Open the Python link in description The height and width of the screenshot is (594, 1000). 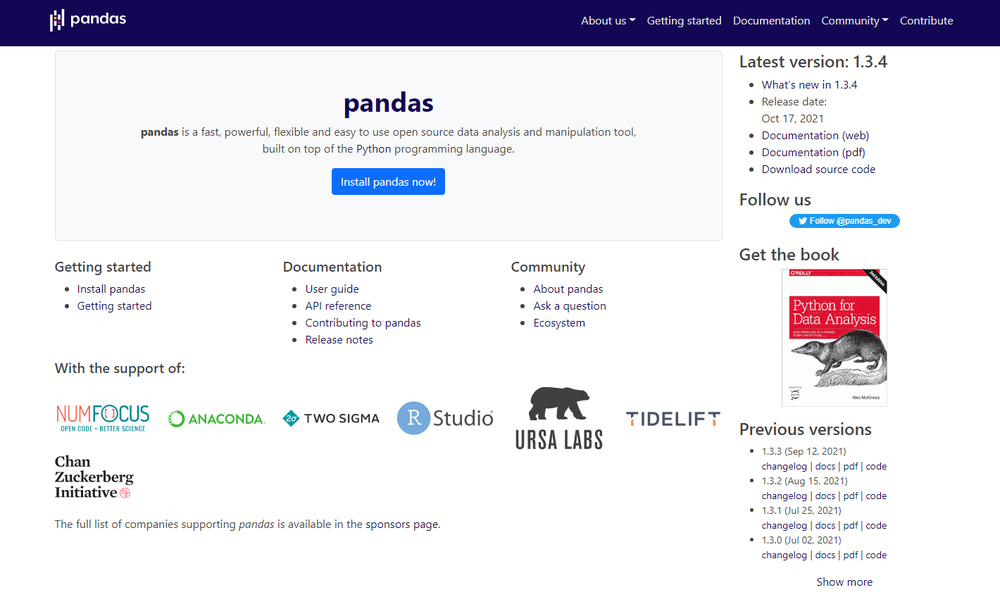pyautogui.click(x=374, y=149)
